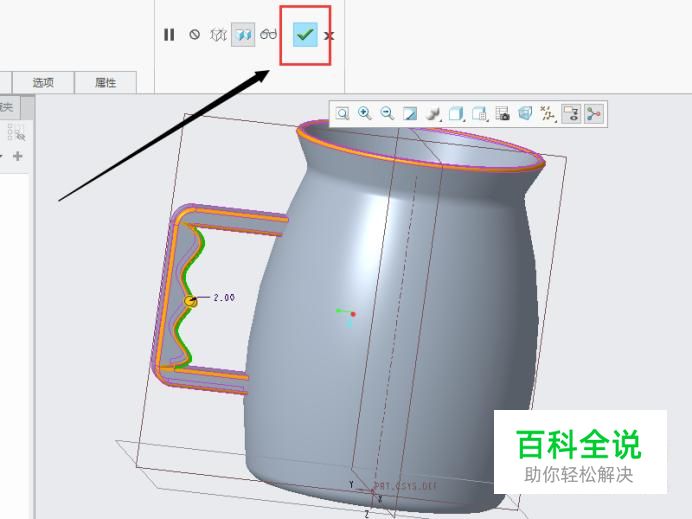Open the rendering options dropdown
This screenshot has width=692, height=519.
click(433, 114)
